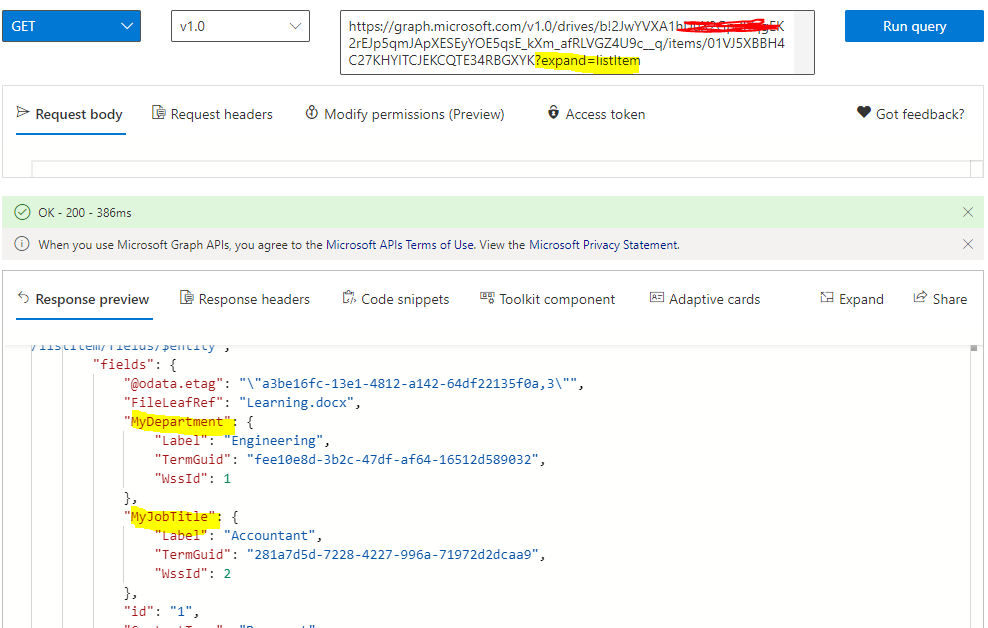The width and height of the screenshot is (988, 628).
Task: Open the Code snippets tab
Action: coord(396,299)
